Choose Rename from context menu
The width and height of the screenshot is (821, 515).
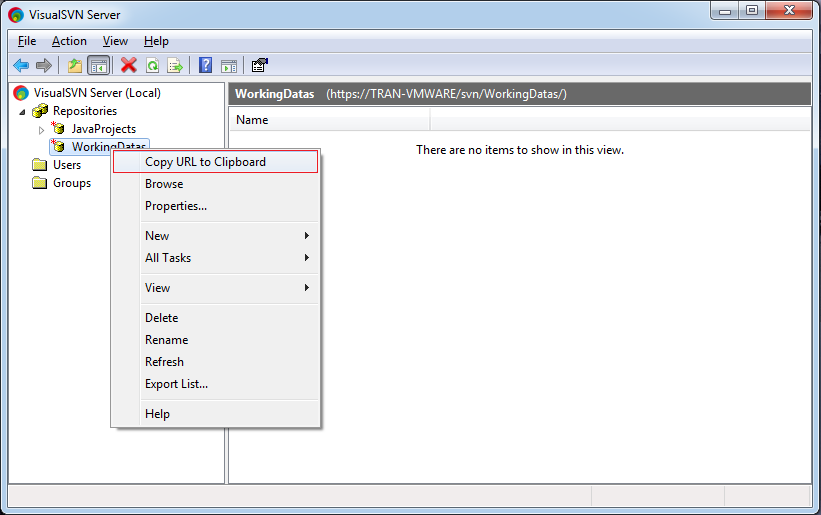click(215, 340)
